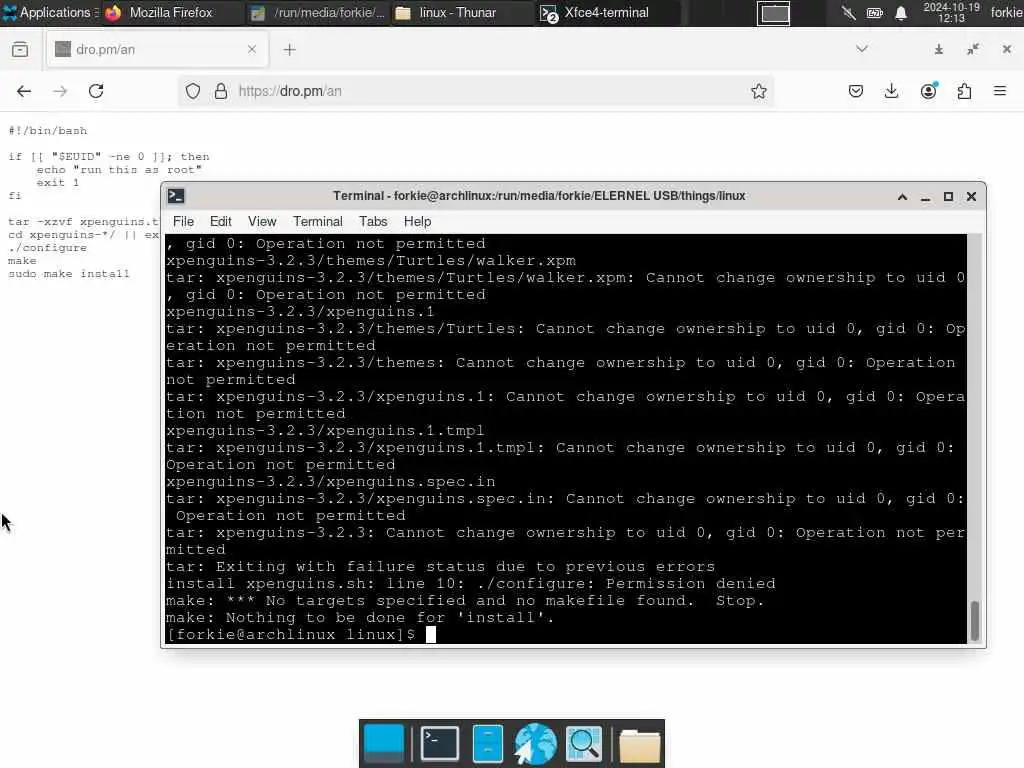
Task: Click the Firefox minimize download arrow icon
Action: tap(938, 49)
